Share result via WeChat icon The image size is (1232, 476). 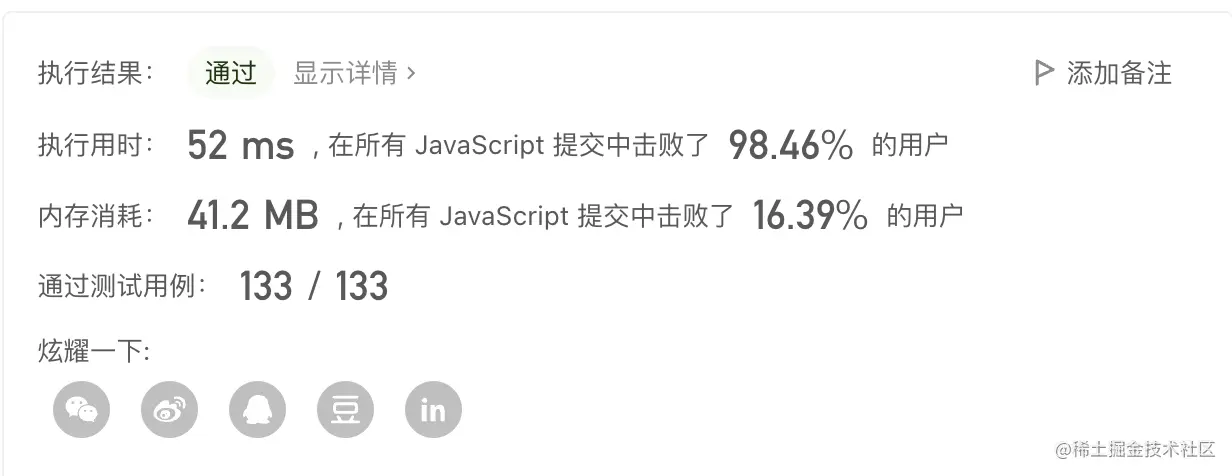coord(81,410)
